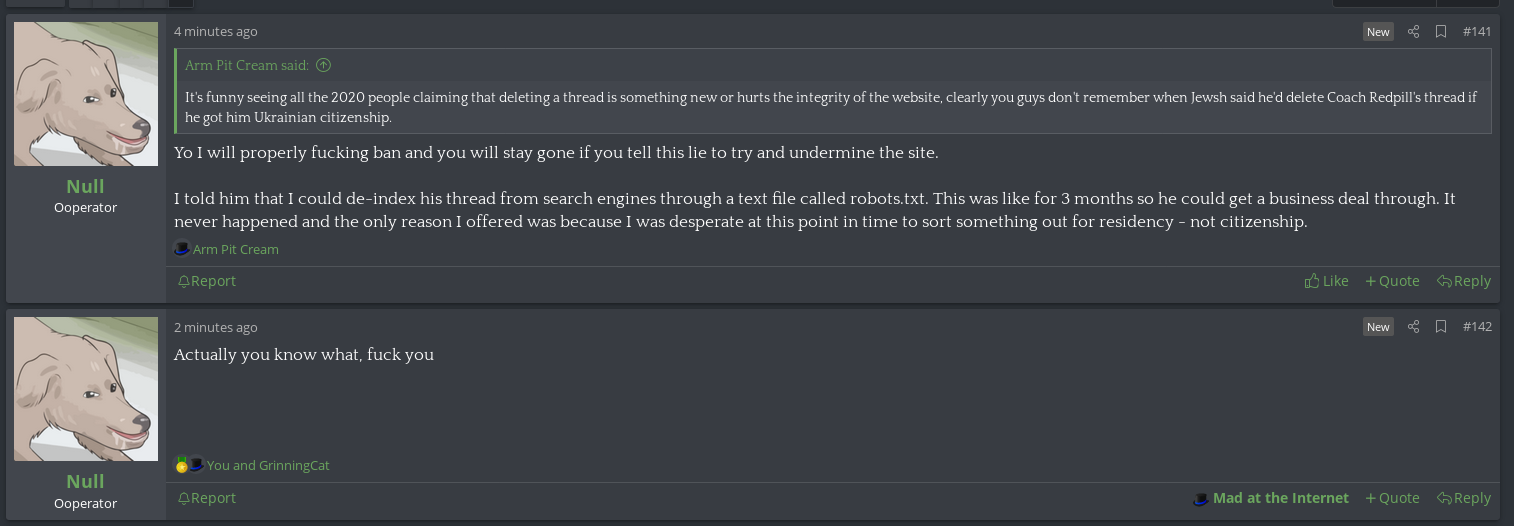Click share icon on post #141

click(x=1413, y=32)
